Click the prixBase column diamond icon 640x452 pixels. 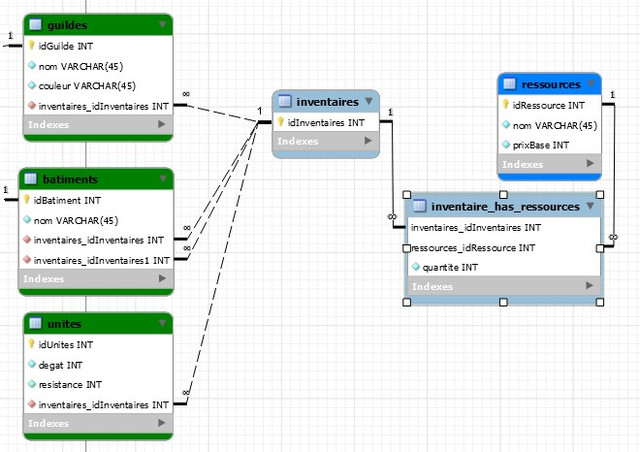[506, 144]
